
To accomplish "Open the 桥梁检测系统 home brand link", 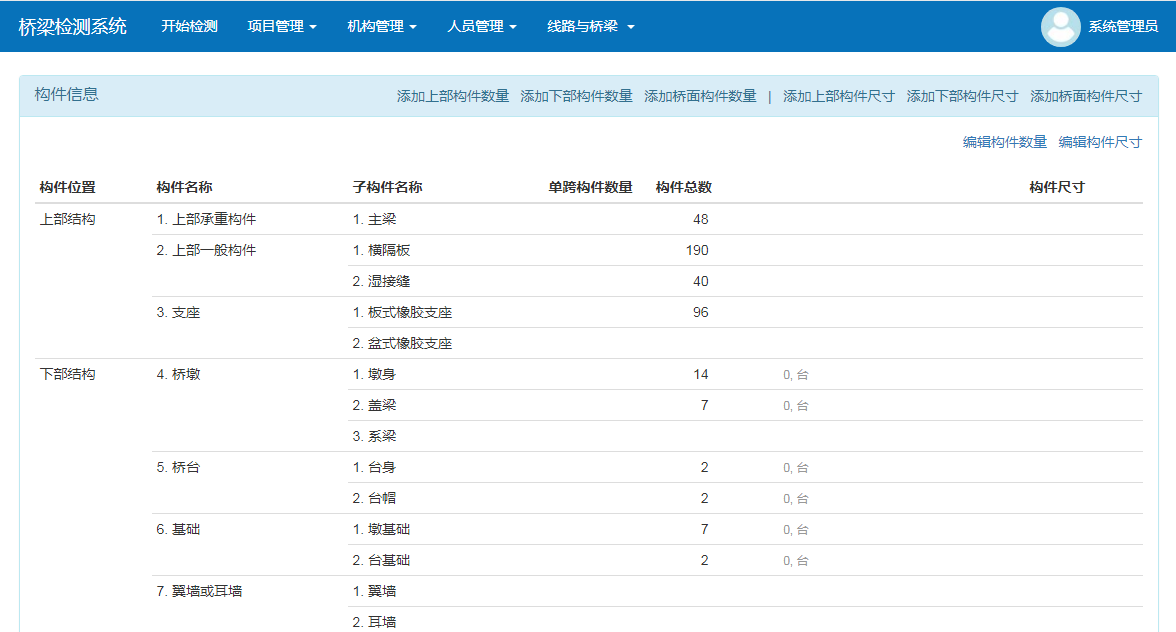I will tap(73, 27).
